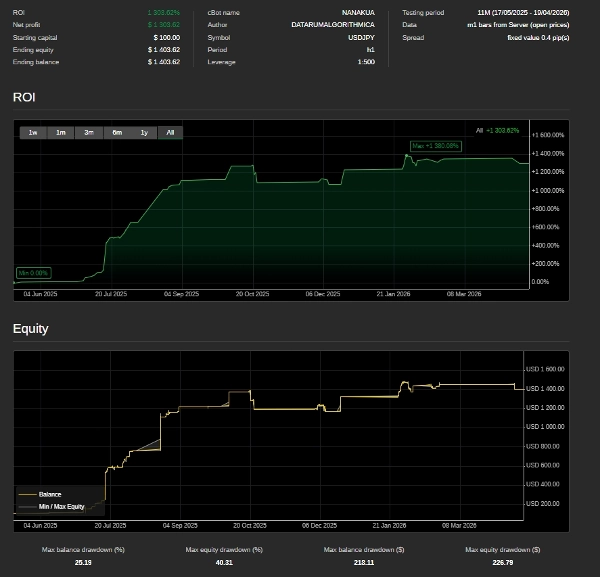Toggle the Min / Max Equity legend entry
The width and height of the screenshot is (600, 577).
pos(61,507)
